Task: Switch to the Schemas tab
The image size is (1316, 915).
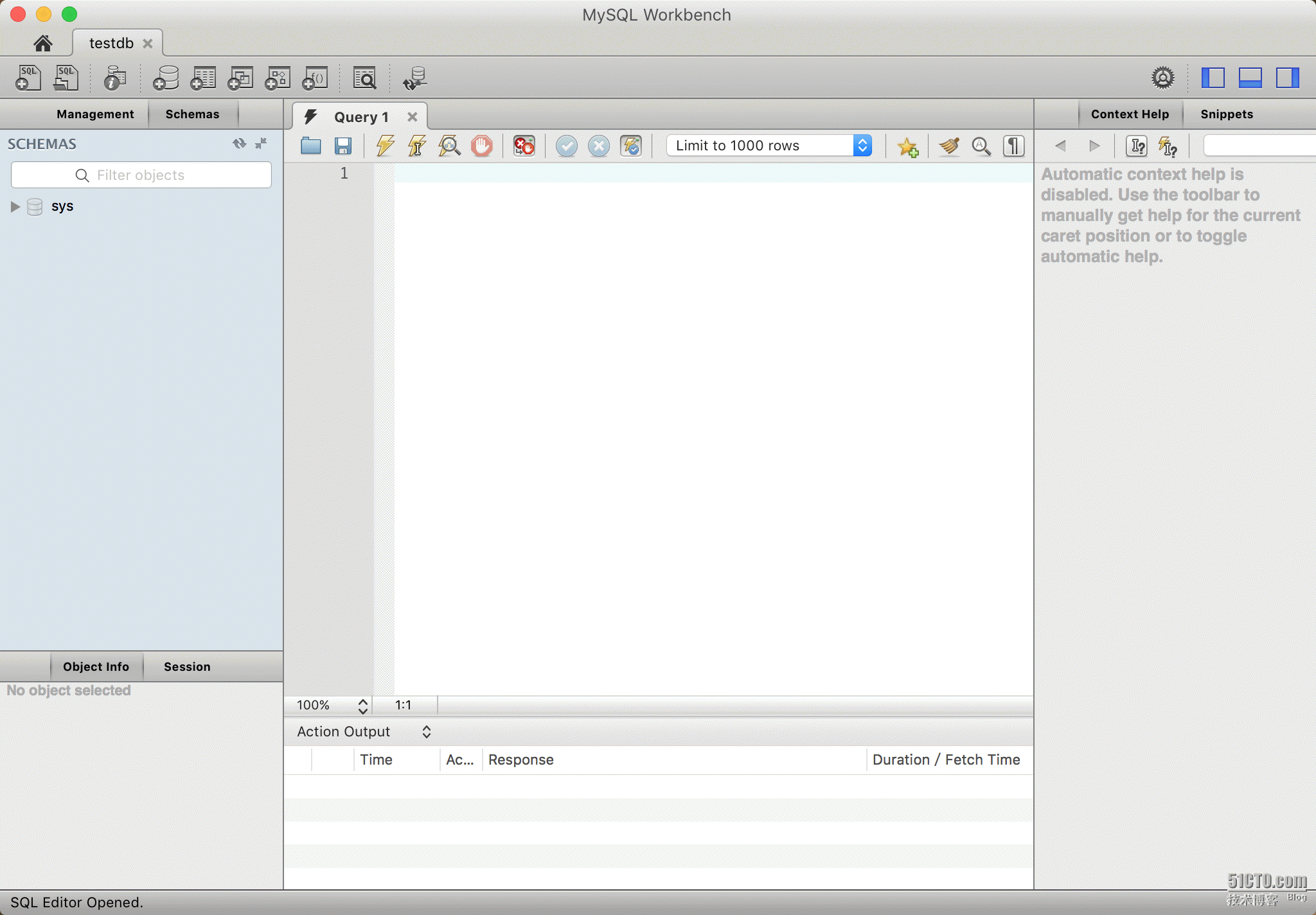Action: point(192,114)
